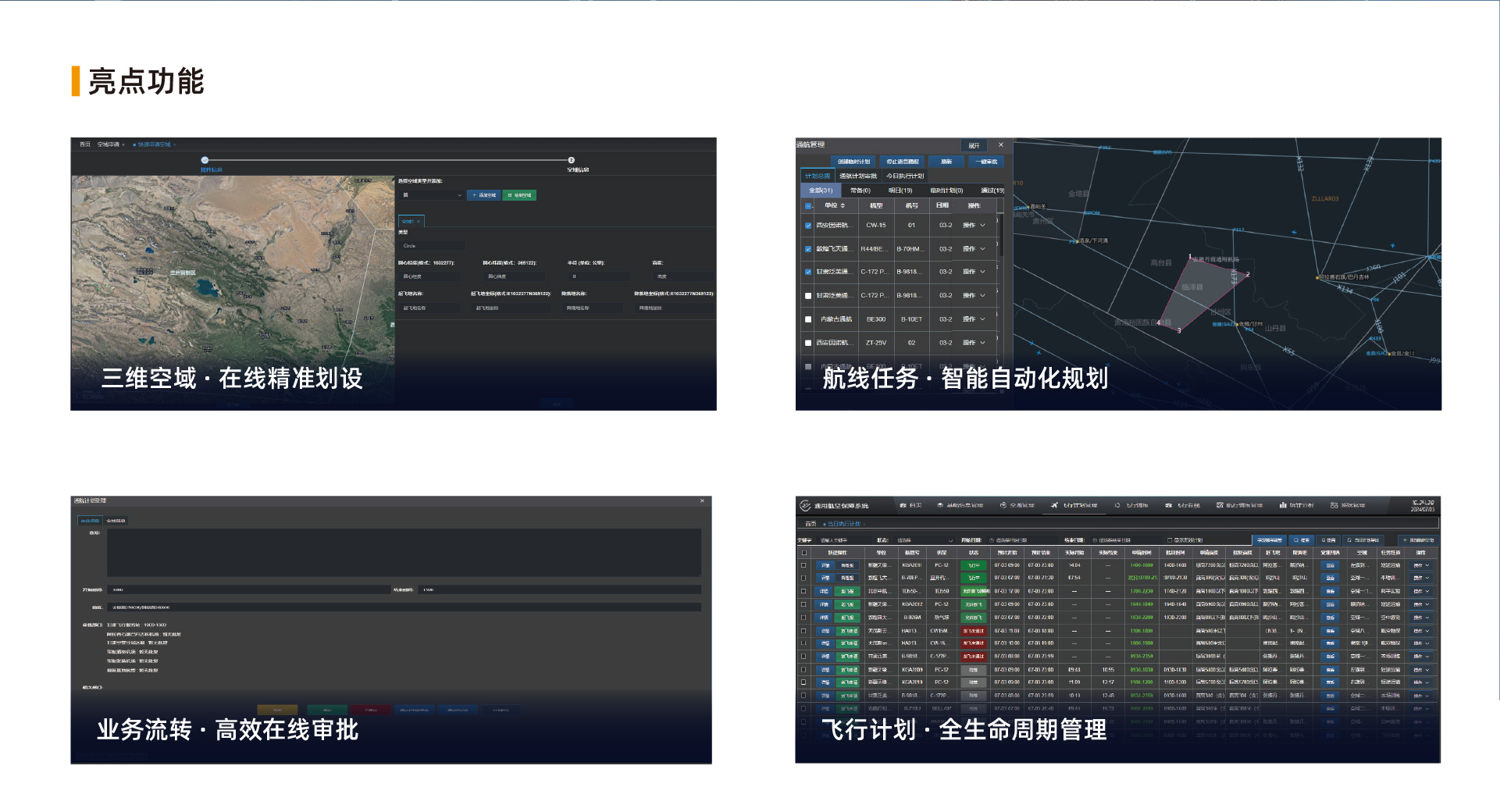Switch to the 通航计划审批 tab
The height and width of the screenshot is (812, 1500).
tap(858, 176)
